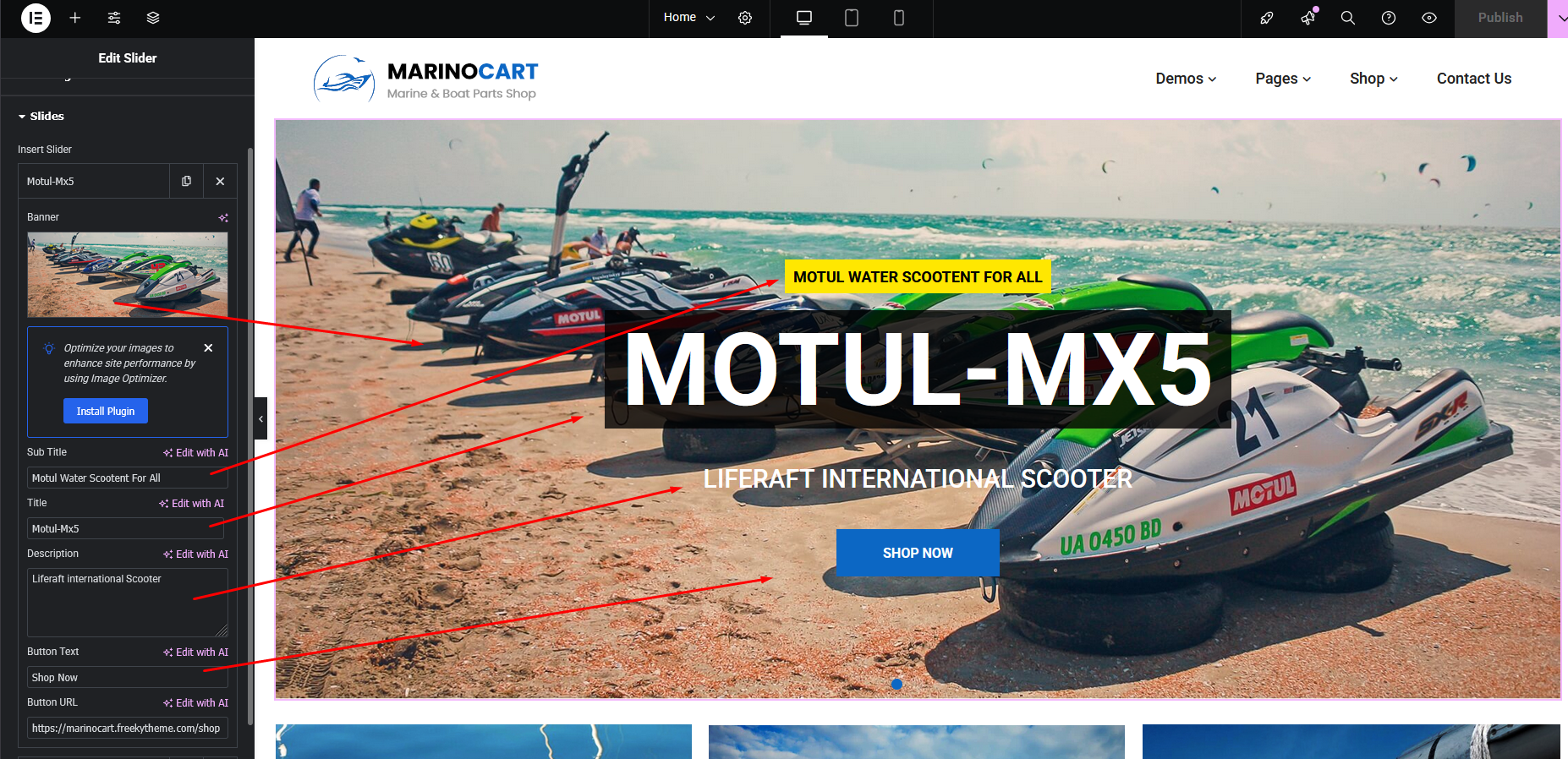Screen dimensions: 1568x759
Task: Open the Demos menu
Action: tap(1186, 79)
